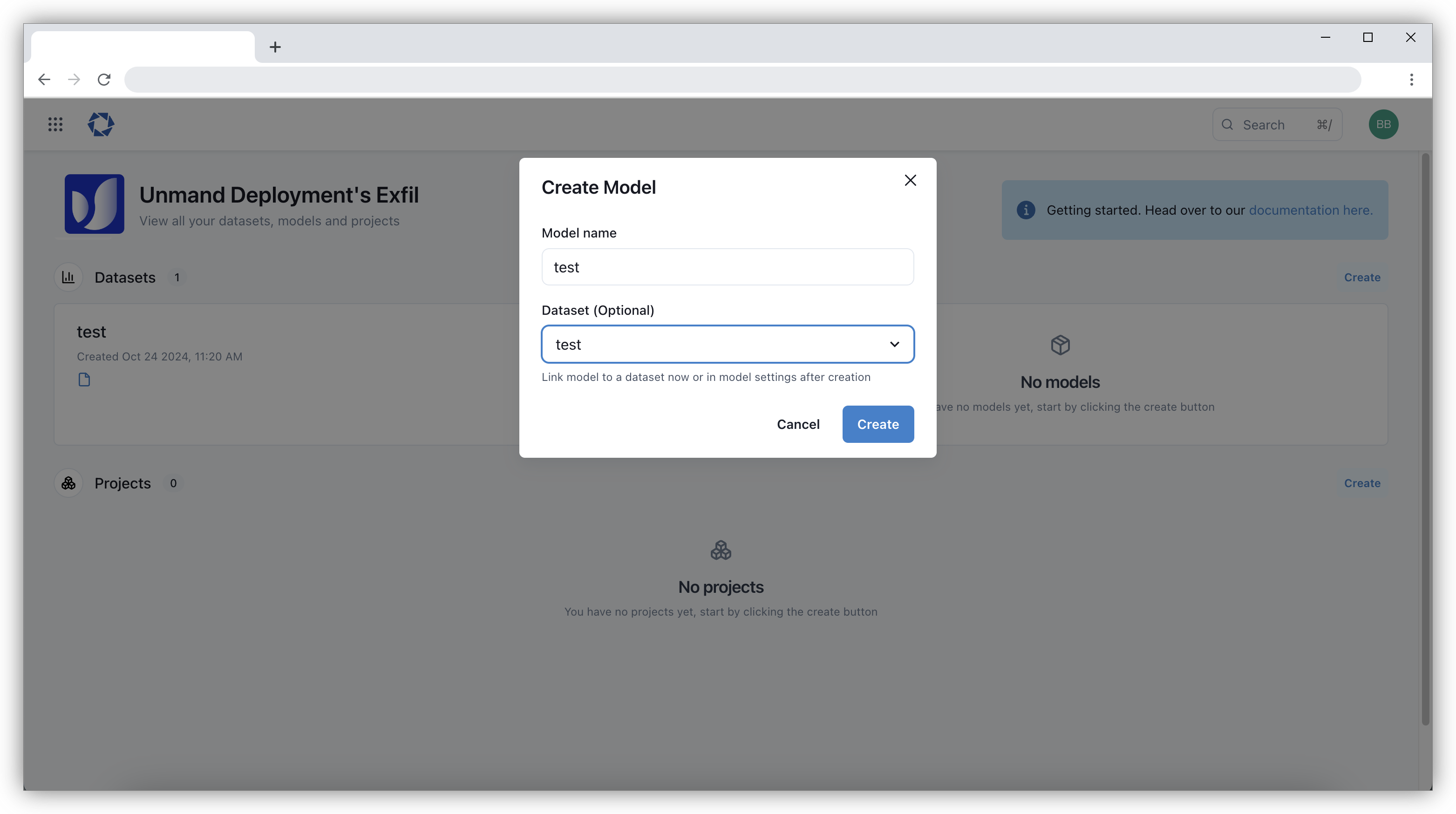Click the file icon under test dataset
Image resolution: width=1456 pixels, height=814 pixels.
click(84, 380)
